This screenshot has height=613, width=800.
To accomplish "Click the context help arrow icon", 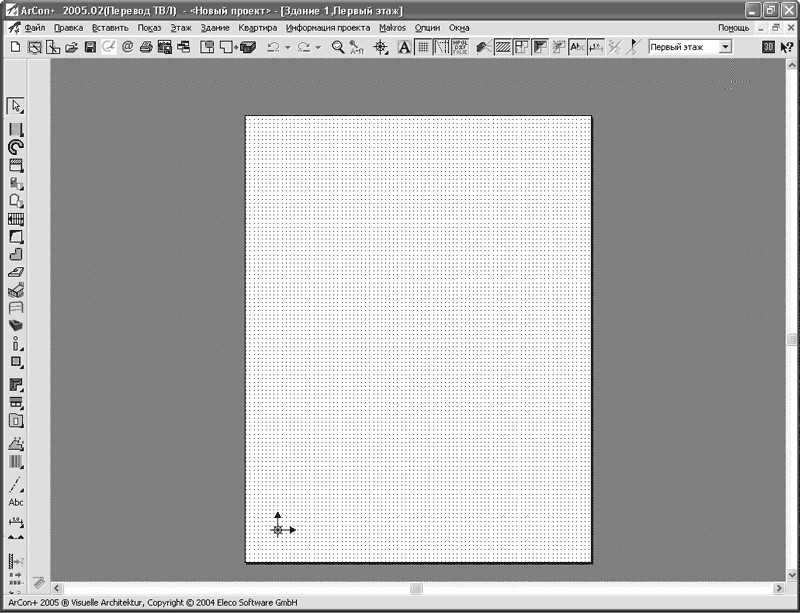I will (x=787, y=47).
